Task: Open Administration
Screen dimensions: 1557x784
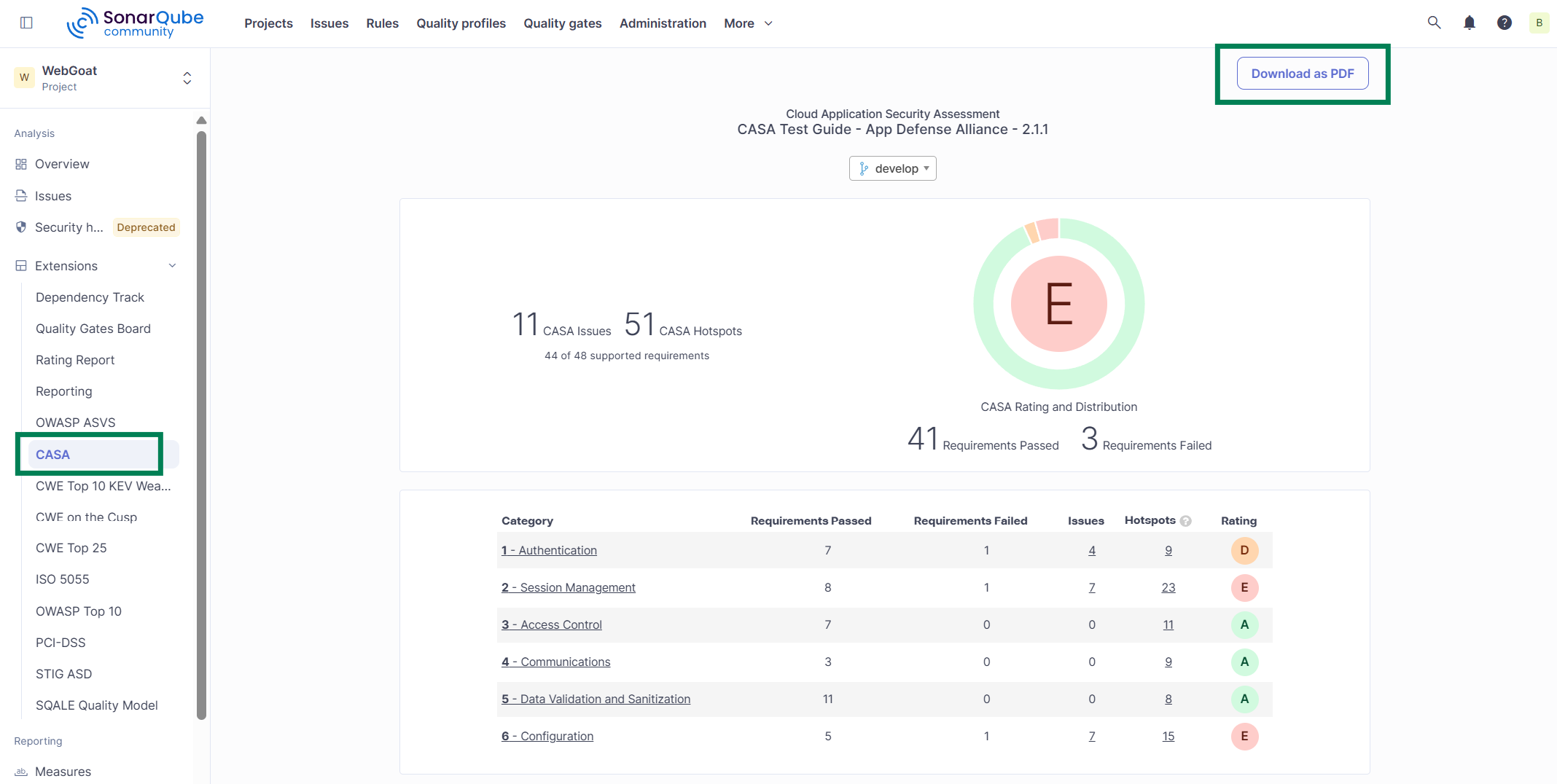Action: 663,23
